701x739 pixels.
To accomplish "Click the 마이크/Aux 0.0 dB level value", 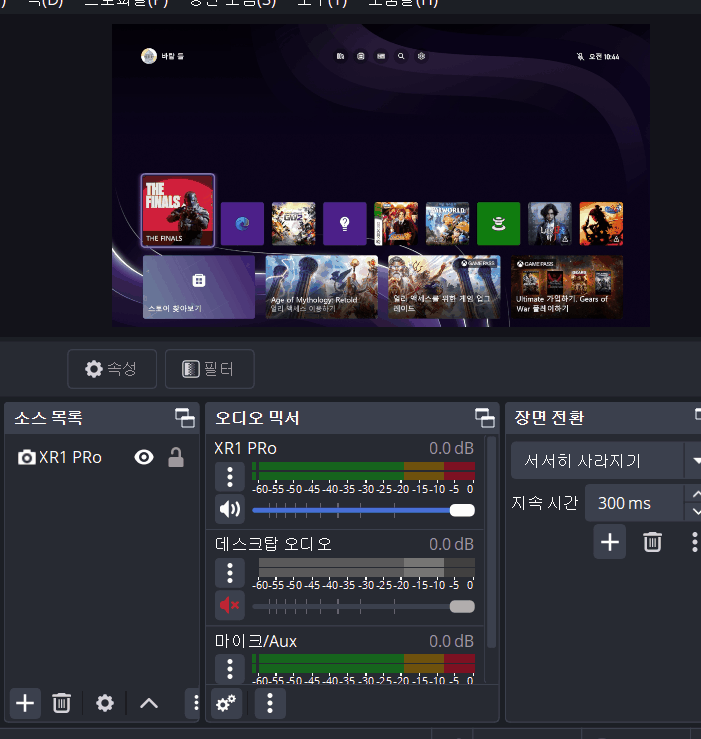I will [451, 641].
